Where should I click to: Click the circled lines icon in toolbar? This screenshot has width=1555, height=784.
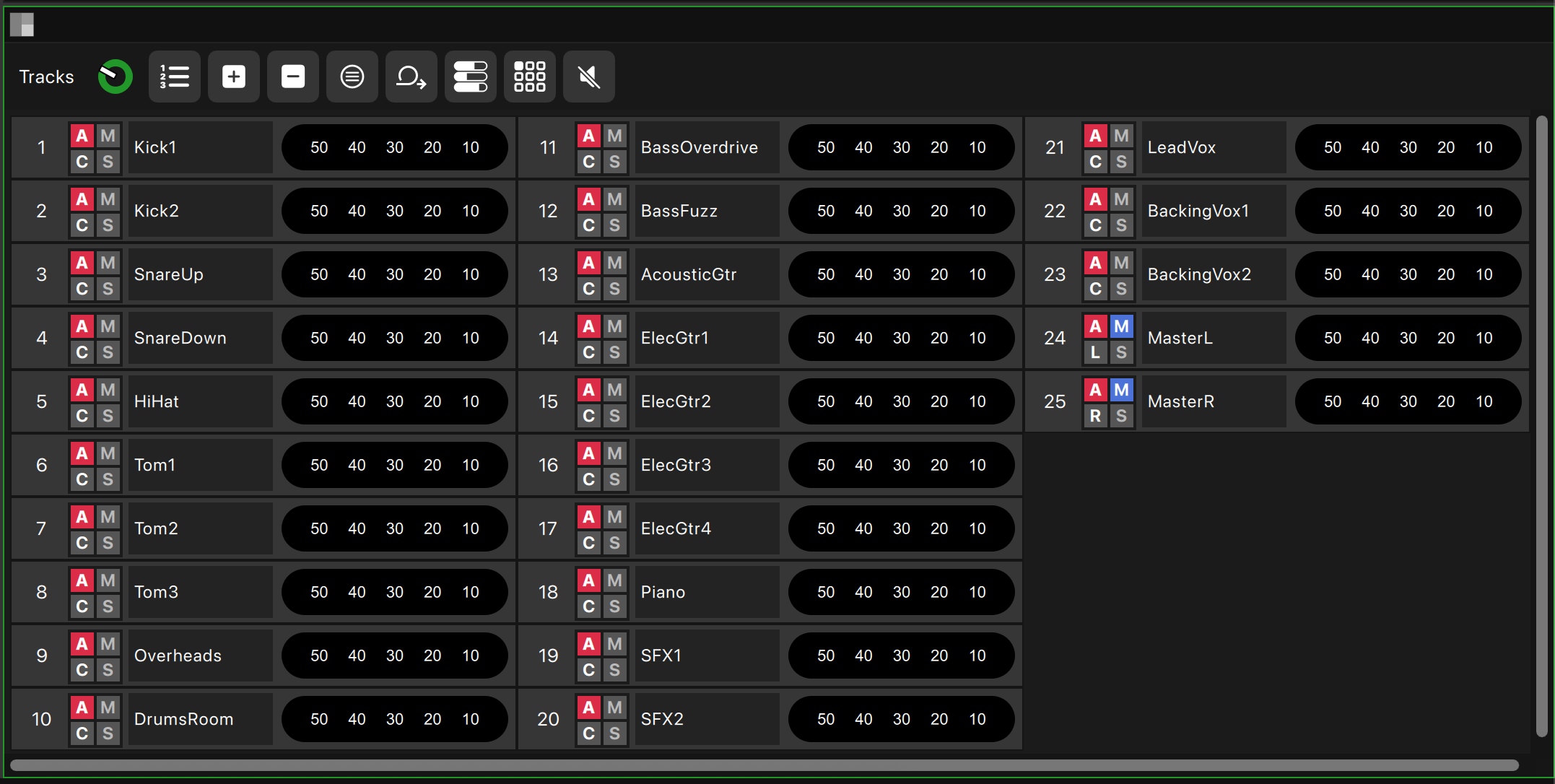[352, 77]
